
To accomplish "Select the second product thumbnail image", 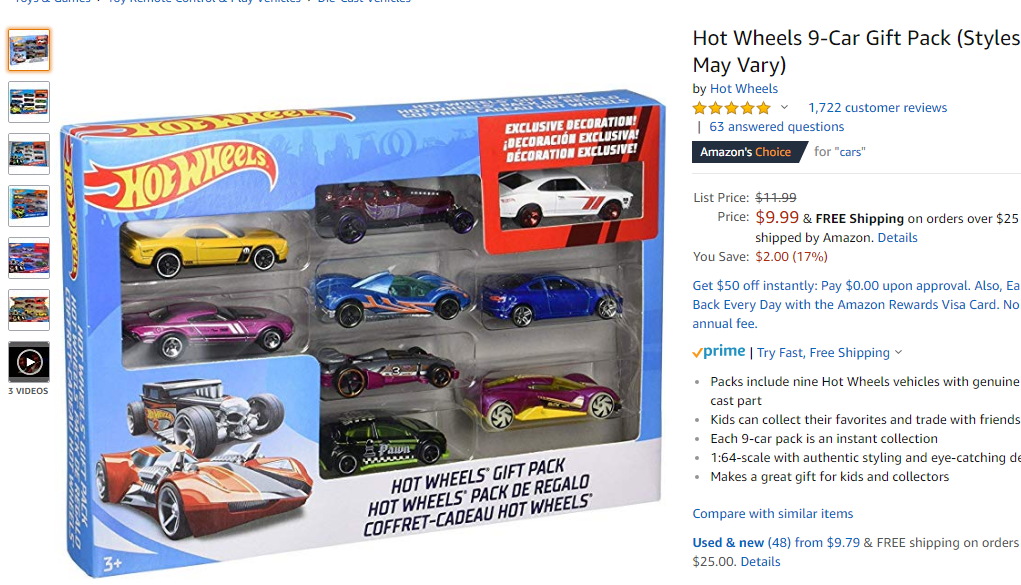I will (29, 102).
